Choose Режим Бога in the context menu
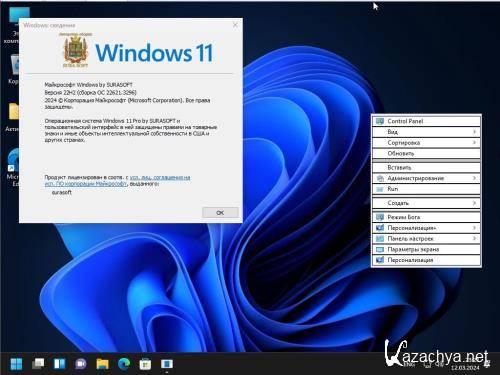The image size is (500, 375). [426, 217]
